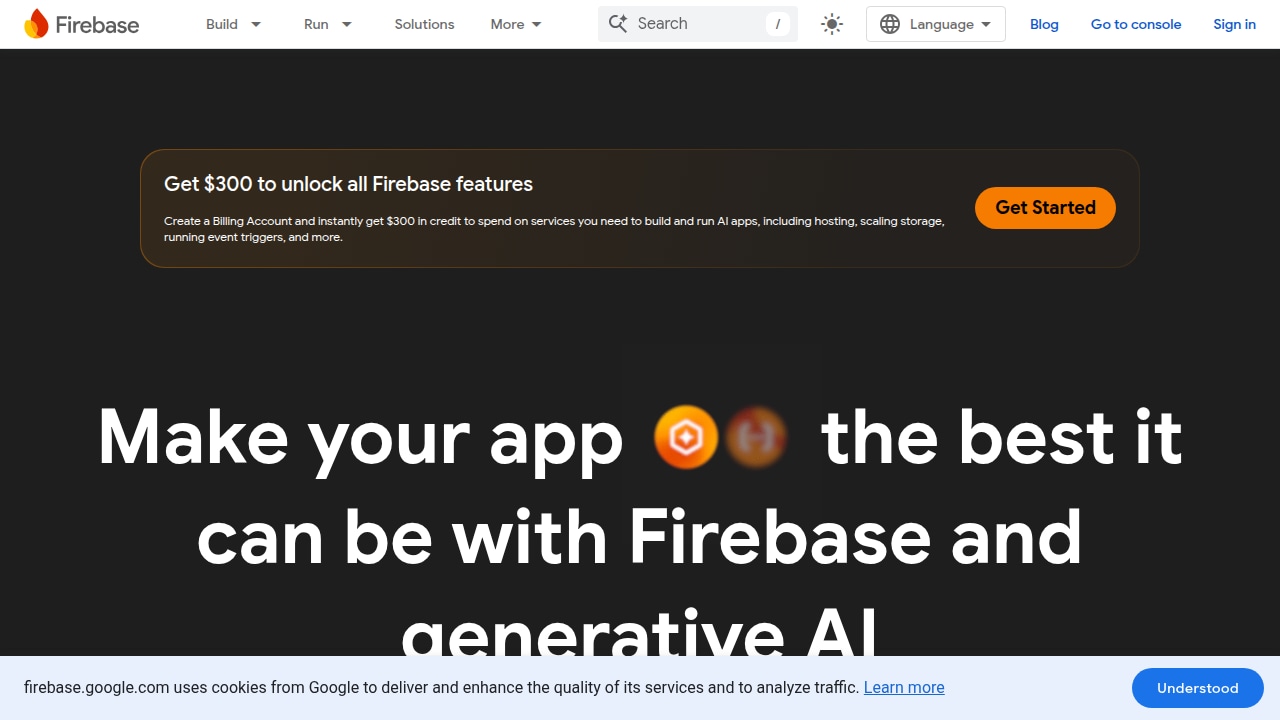1280x720 pixels.
Task: Open the Learn more cookie link
Action: pyautogui.click(x=904, y=687)
